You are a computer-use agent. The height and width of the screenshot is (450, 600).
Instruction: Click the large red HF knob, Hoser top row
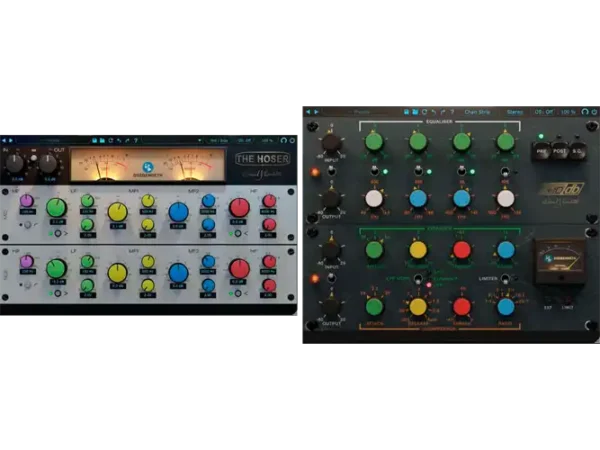click(x=239, y=208)
